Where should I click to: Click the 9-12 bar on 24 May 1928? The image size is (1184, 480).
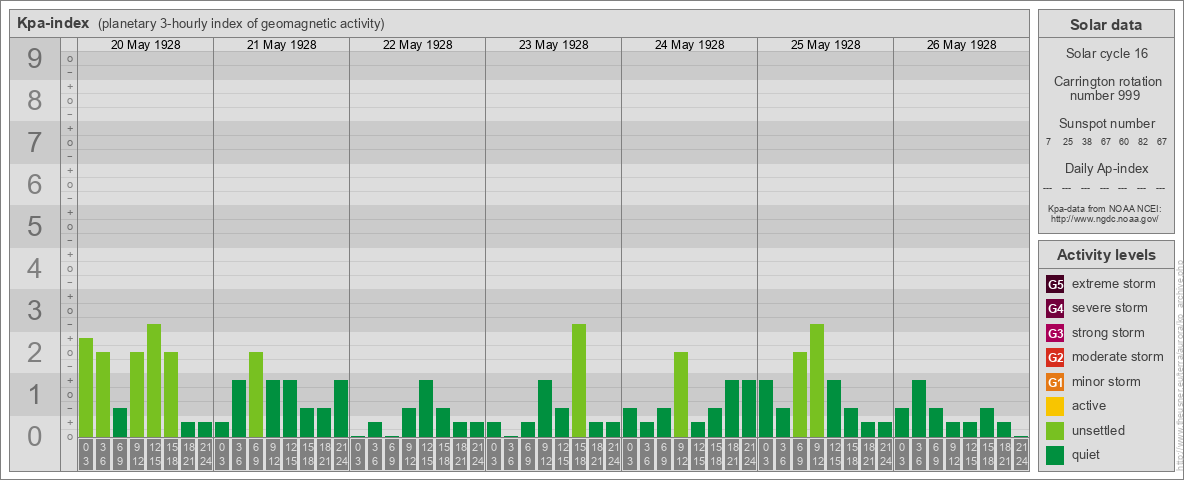tap(681, 394)
